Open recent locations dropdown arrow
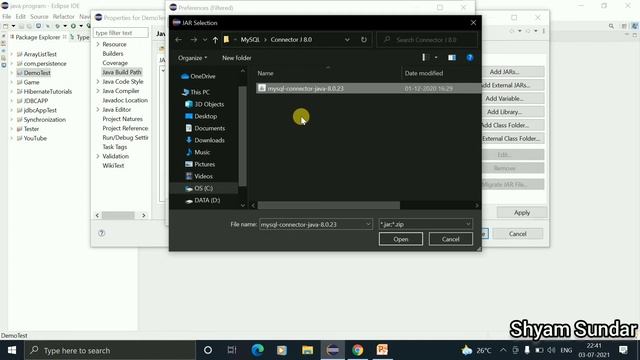Screen dimensions: 640x360 (205, 40)
